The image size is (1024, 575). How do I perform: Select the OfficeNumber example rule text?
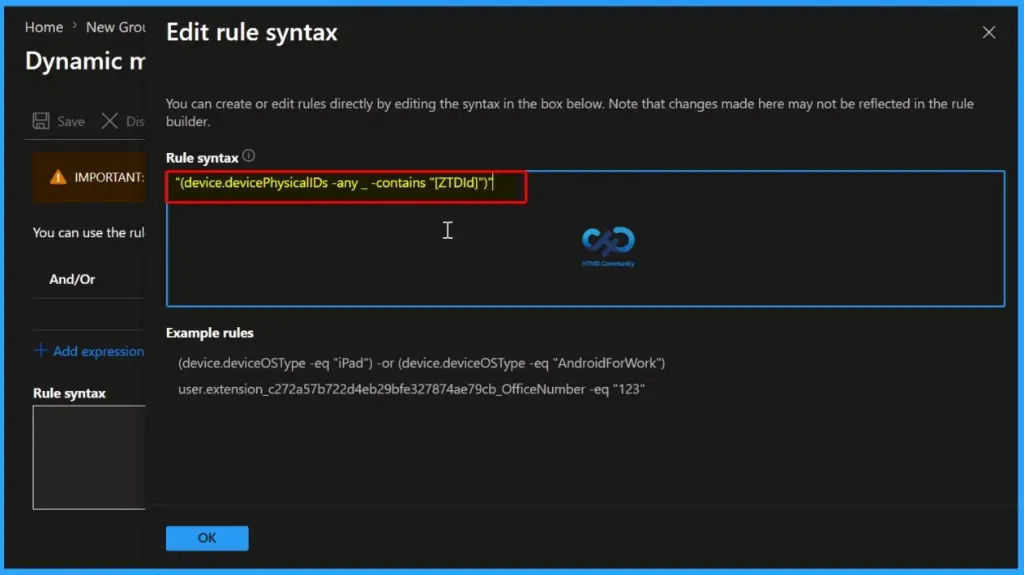coord(411,389)
